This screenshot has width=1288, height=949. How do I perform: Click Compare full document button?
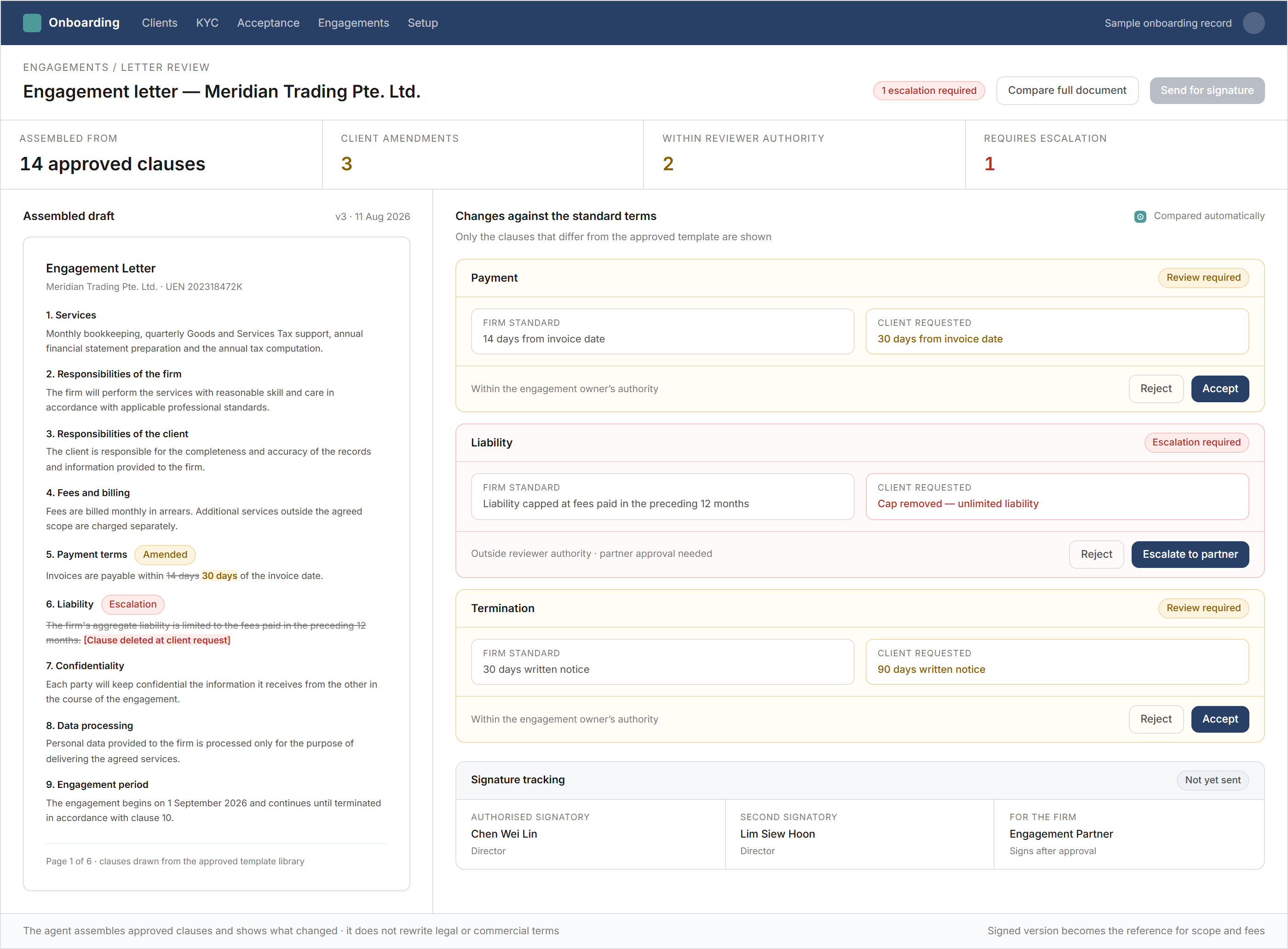click(1067, 91)
